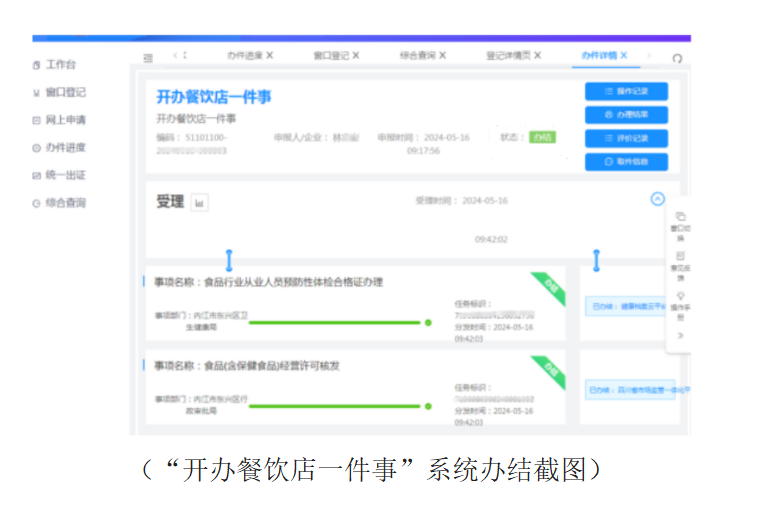The height and width of the screenshot is (509, 769).
Task: Switch to the 综合查询 tab
Action: point(417,55)
